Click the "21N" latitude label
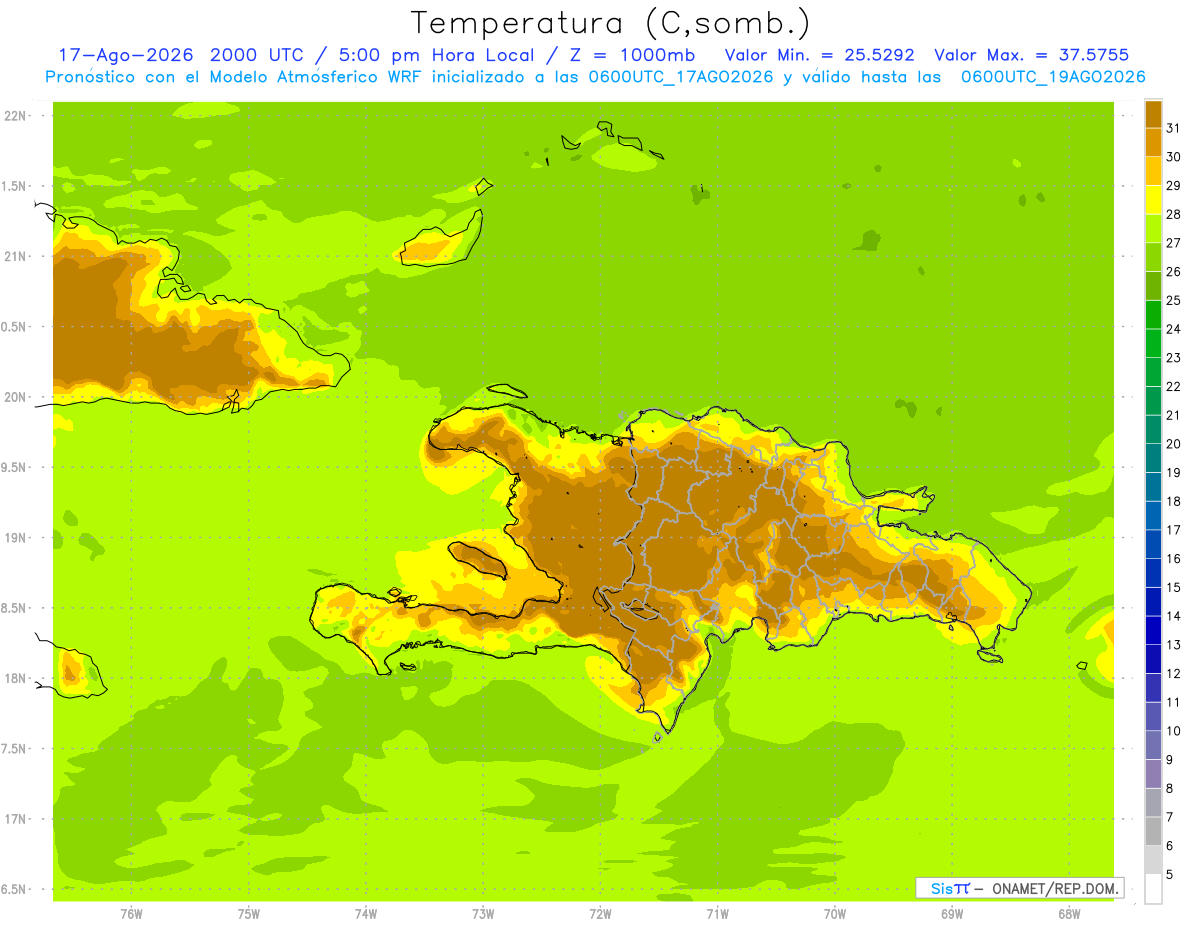The image size is (1200, 927). [15, 256]
